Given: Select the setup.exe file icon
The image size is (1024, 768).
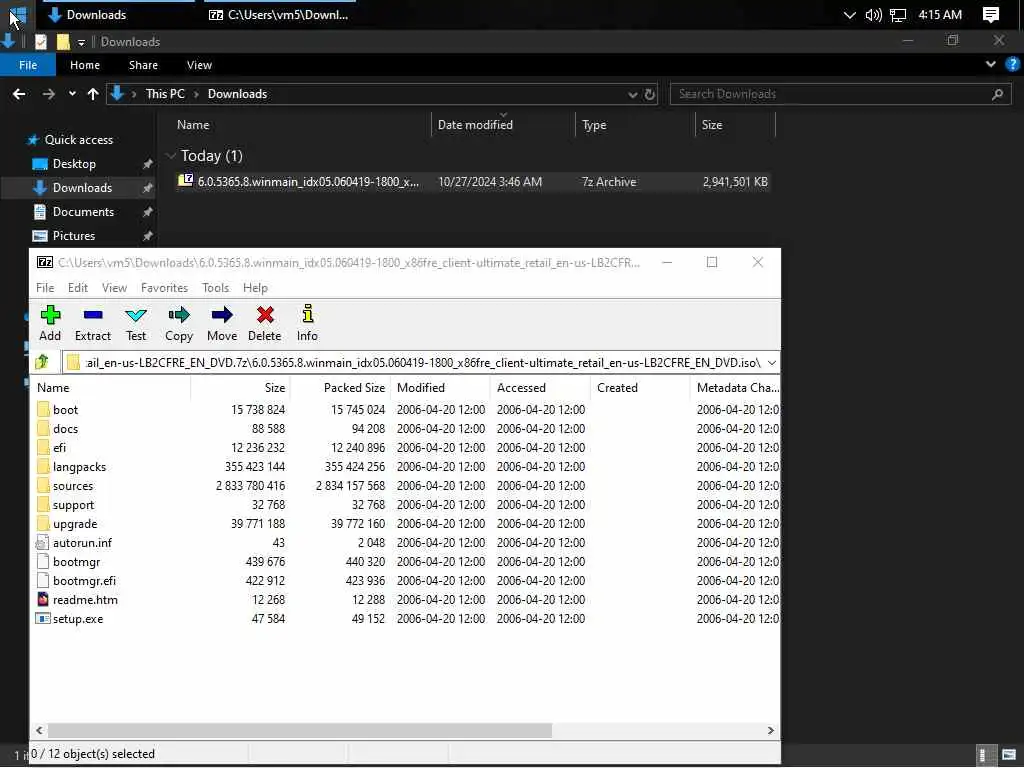Looking at the screenshot, I should 43,618.
